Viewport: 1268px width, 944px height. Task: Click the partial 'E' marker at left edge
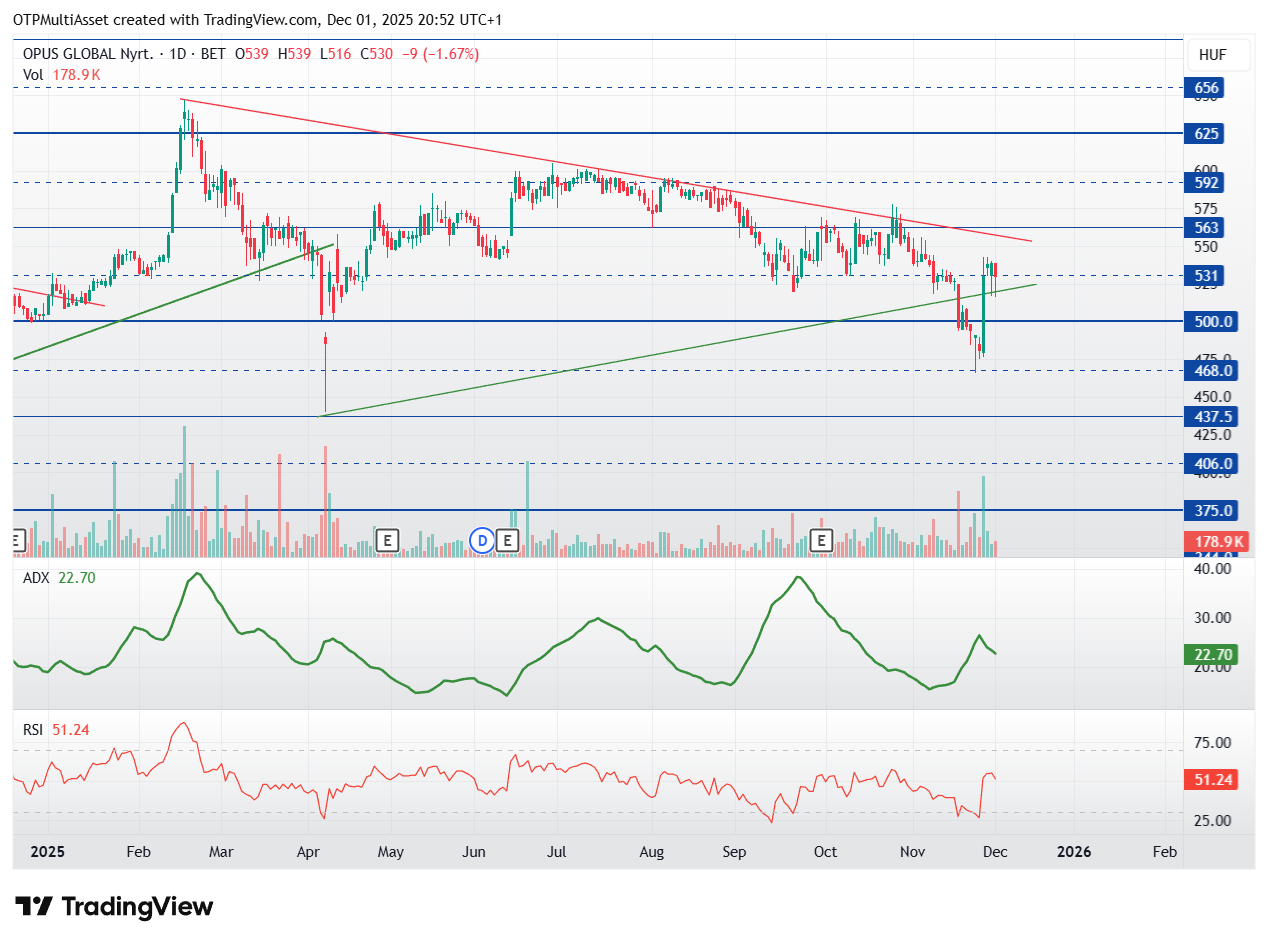click(16, 541)
